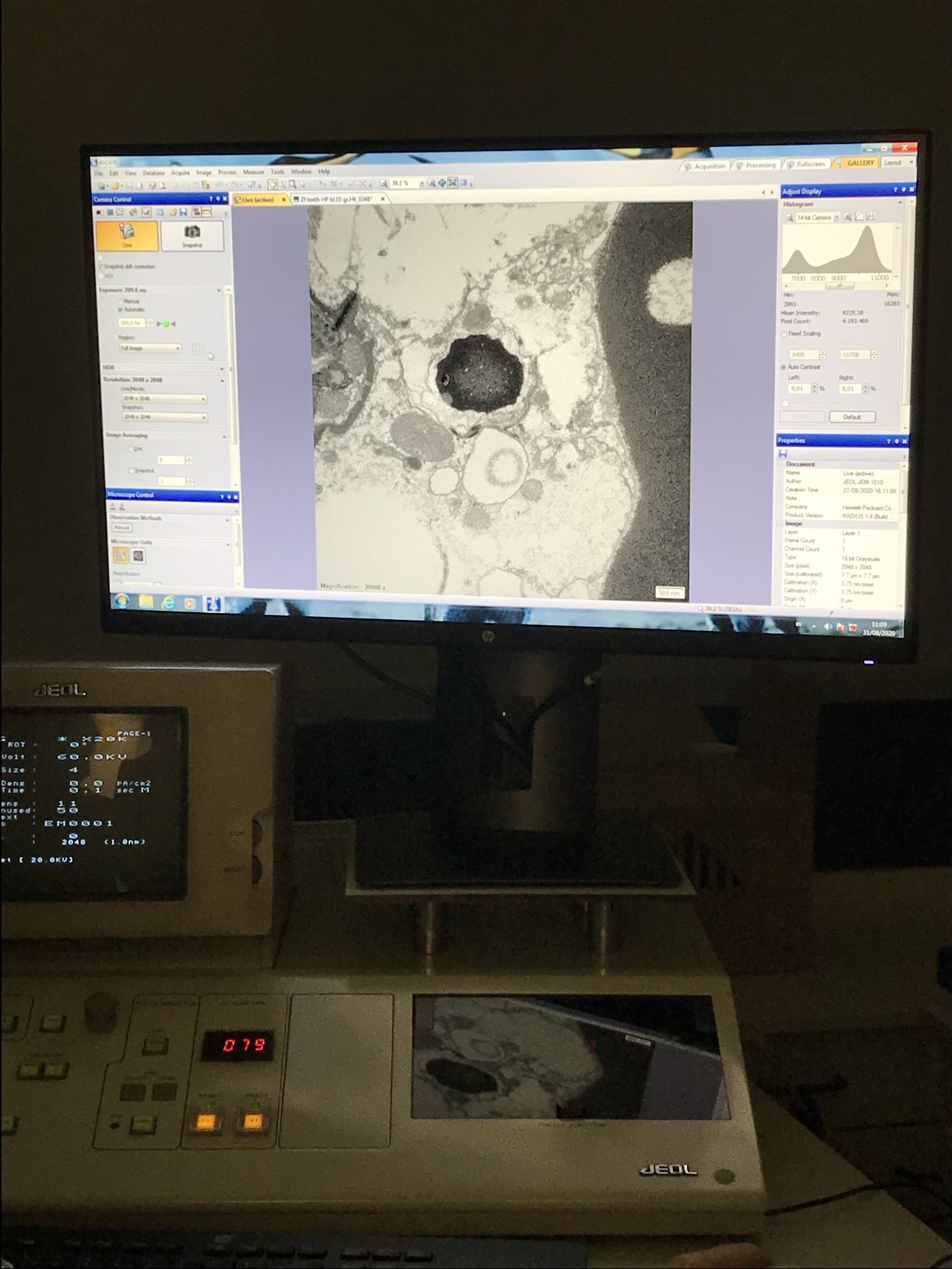Toggle the checkbox below Auto Contrast percentages
The width and height of the screenshot is (952, 1269).
click(785, 404)
